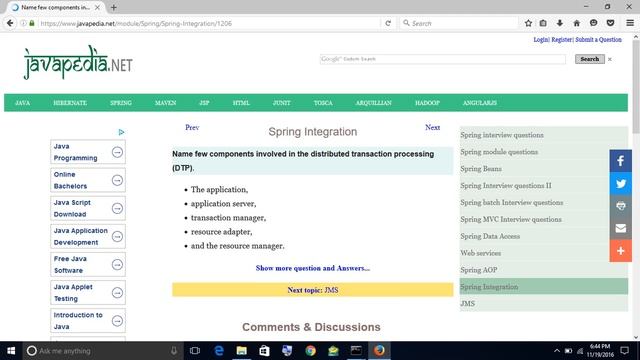Clear the site search with X
This screenshot has width=640, height=360.
click(610, 59)
